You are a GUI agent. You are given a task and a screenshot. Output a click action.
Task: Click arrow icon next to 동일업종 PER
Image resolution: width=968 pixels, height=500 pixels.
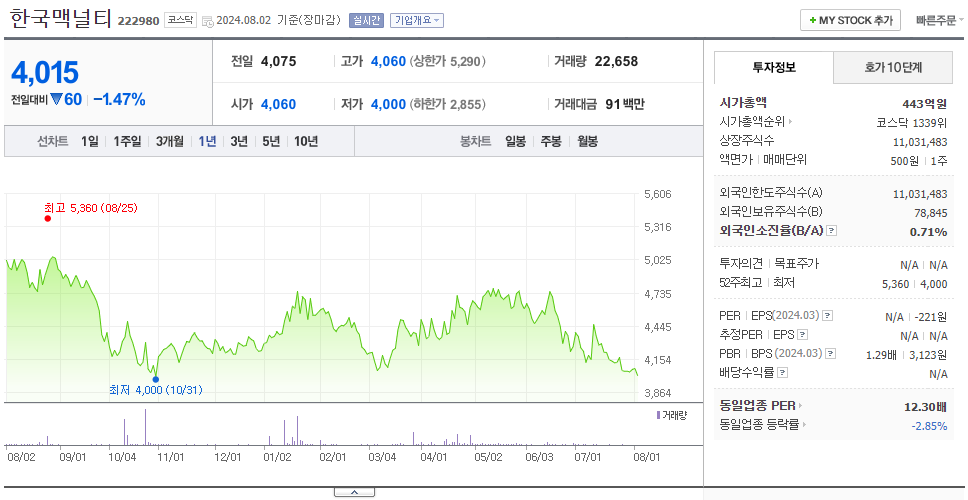[801, 406]
